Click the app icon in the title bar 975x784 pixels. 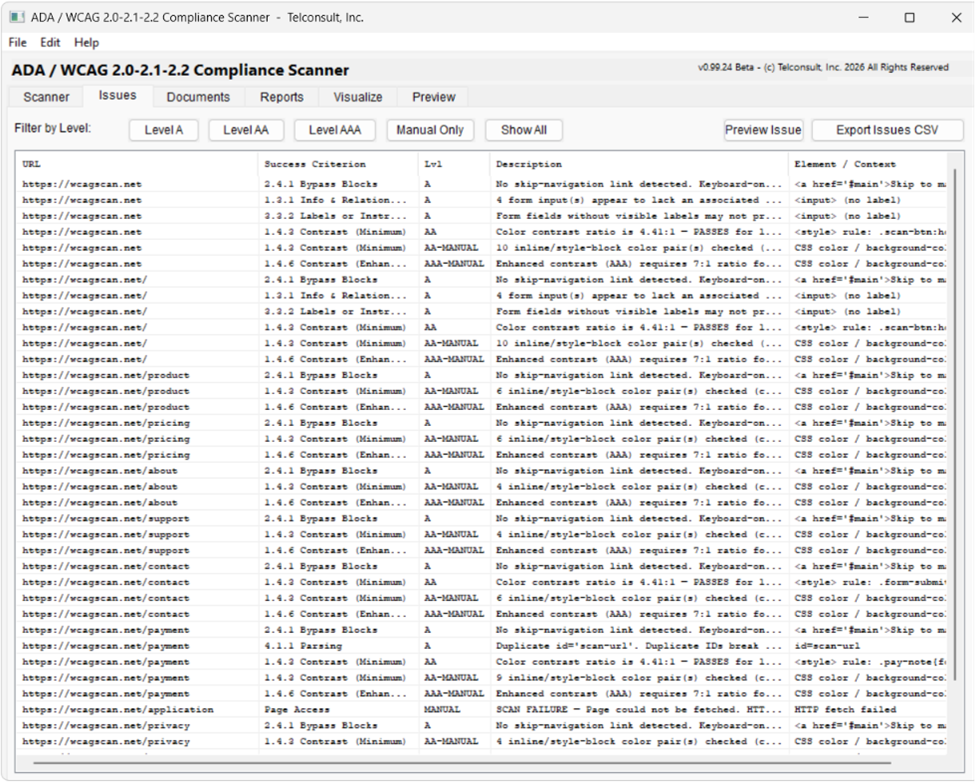tap(17, 17)
